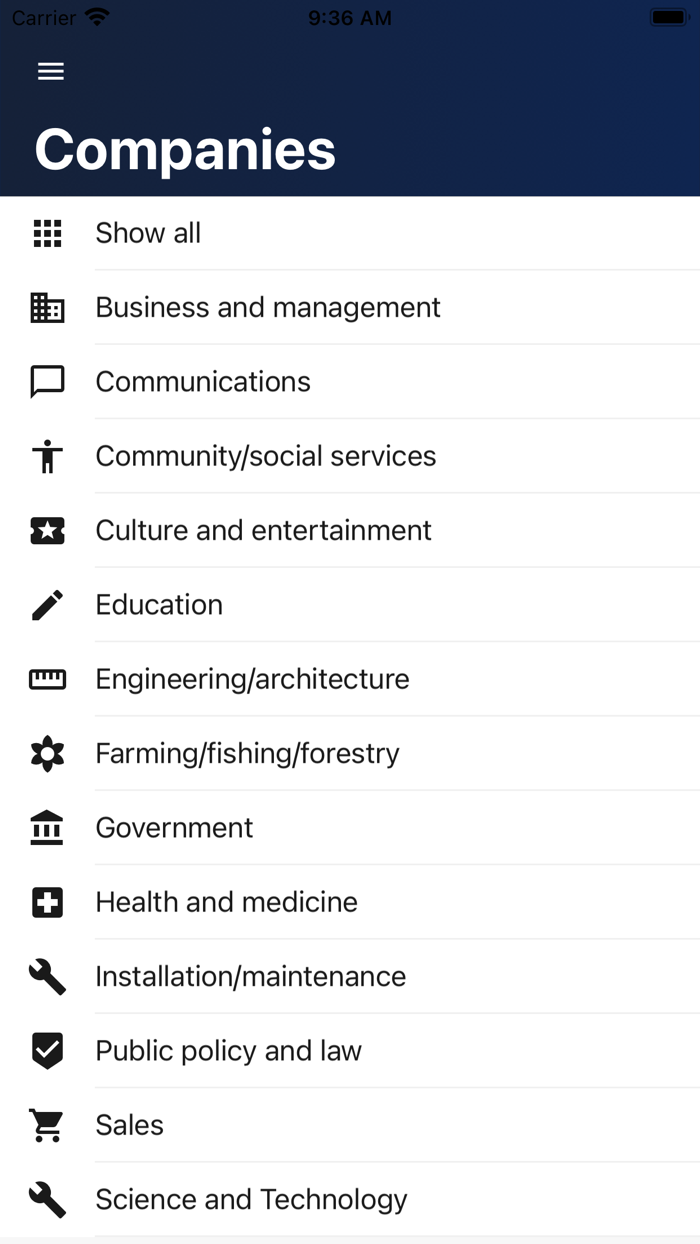Image resolution: width=700 pixels, height=1244 pixels.
Task: Tap the building icon for Business and management
Action: (x=47, y=308)
